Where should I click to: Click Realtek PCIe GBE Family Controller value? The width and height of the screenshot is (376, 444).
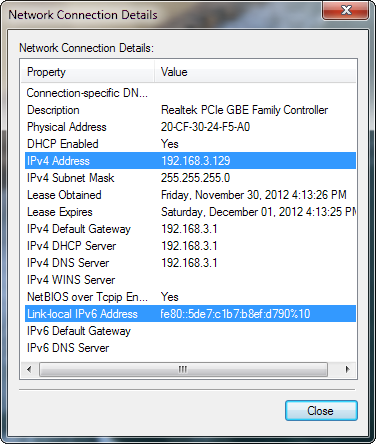tap(244, 110)
